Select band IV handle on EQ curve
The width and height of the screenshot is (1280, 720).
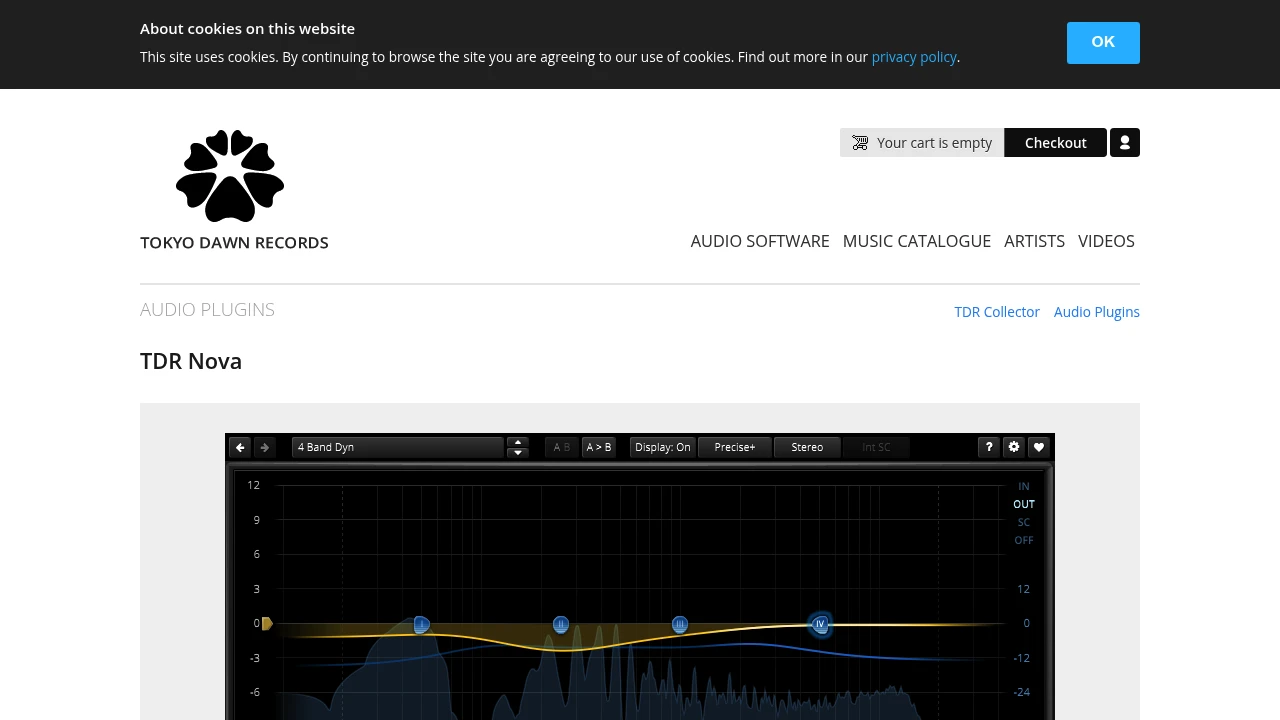point(820,624)
